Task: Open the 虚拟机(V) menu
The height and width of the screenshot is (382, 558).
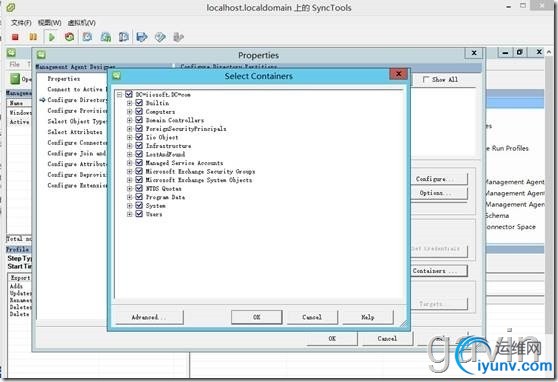Action: coord(81,23)
